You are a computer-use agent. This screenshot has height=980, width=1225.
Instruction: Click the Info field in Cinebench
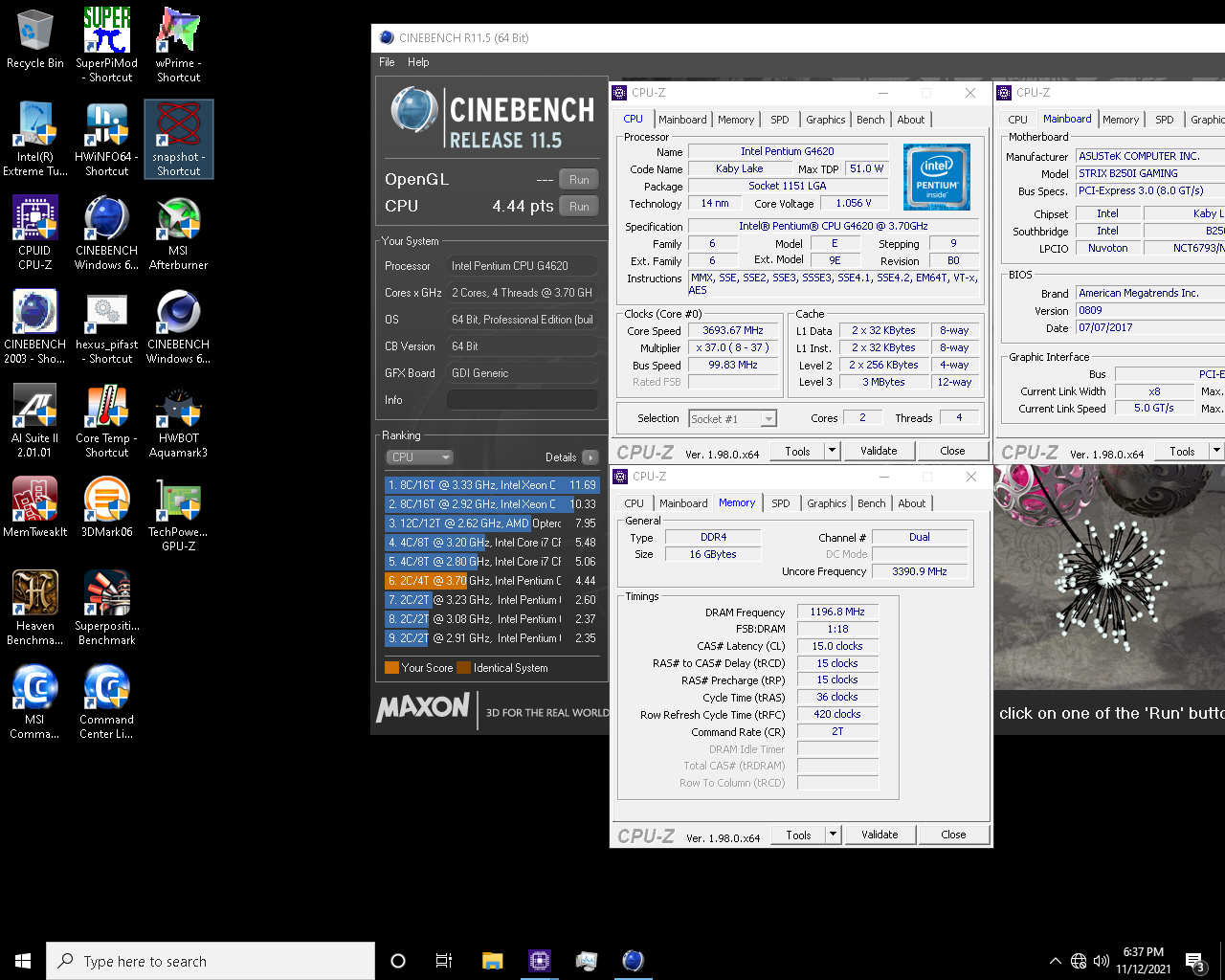523,400
